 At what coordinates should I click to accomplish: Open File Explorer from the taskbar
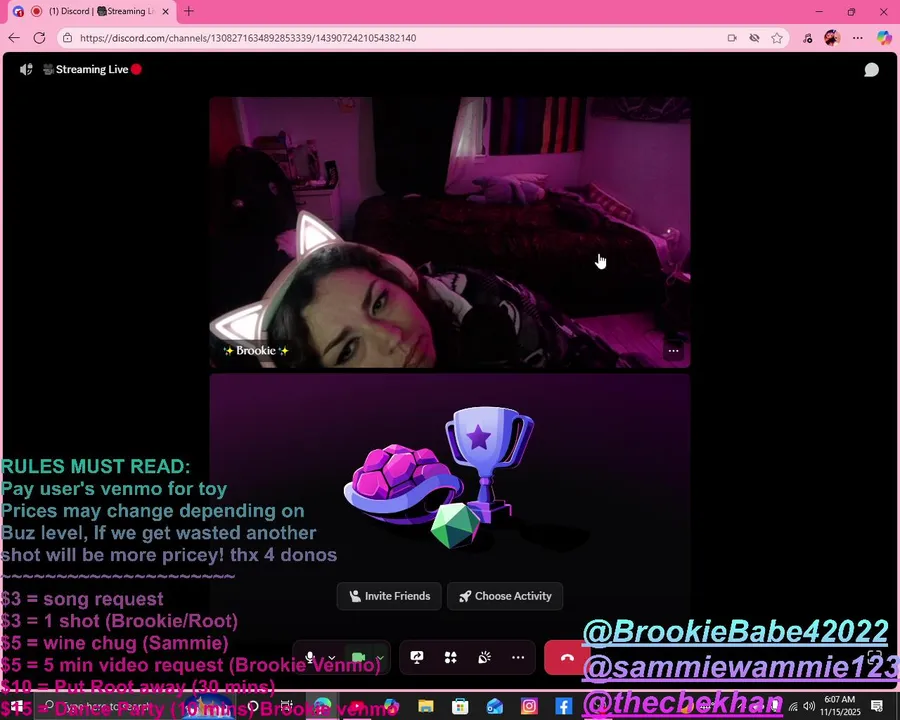(426, 706)
